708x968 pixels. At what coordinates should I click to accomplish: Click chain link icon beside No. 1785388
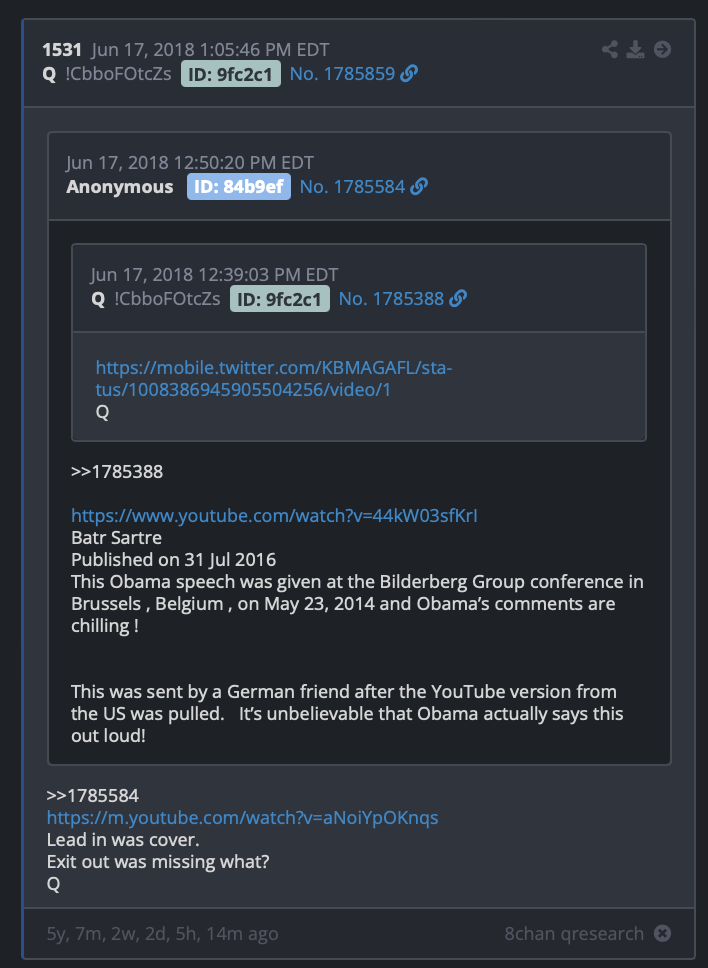[x=458, y=299]
